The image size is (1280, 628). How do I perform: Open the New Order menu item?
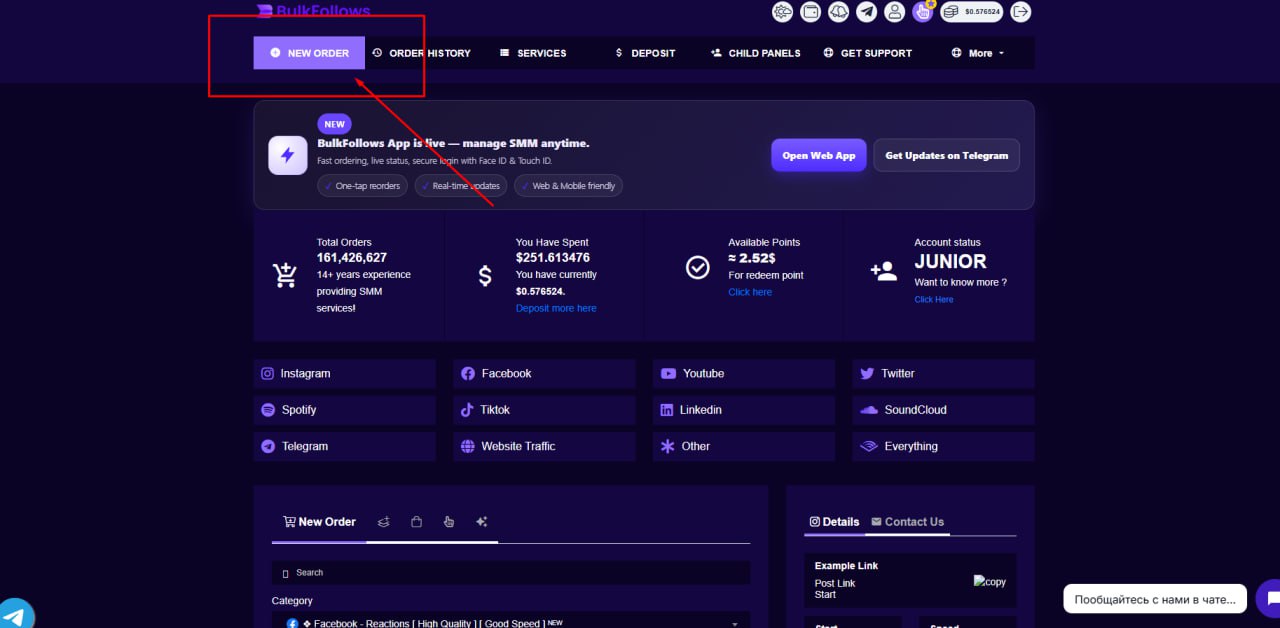(x=309, y=53)
